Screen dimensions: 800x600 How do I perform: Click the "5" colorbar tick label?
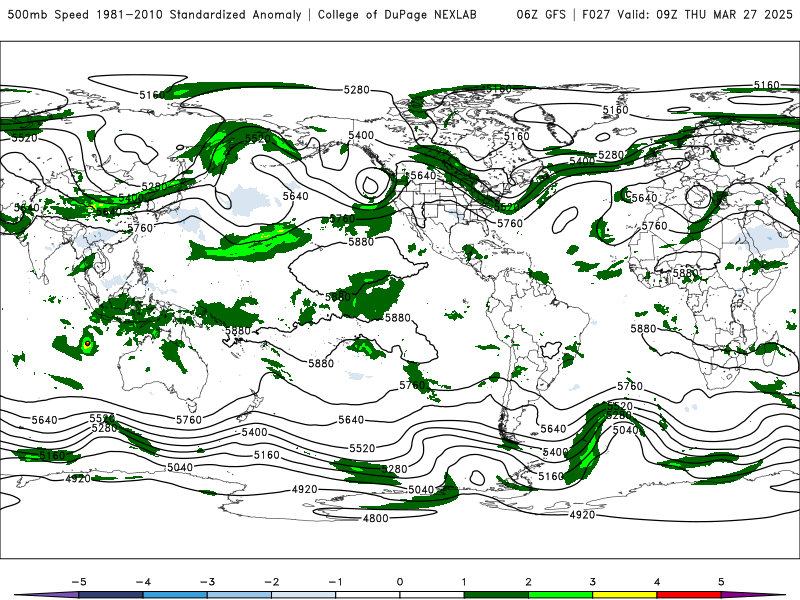[x=721, y=582]
